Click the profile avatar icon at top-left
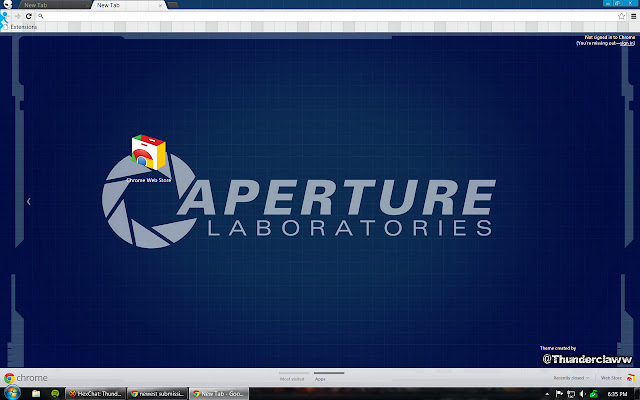 (x=7, y=4)
